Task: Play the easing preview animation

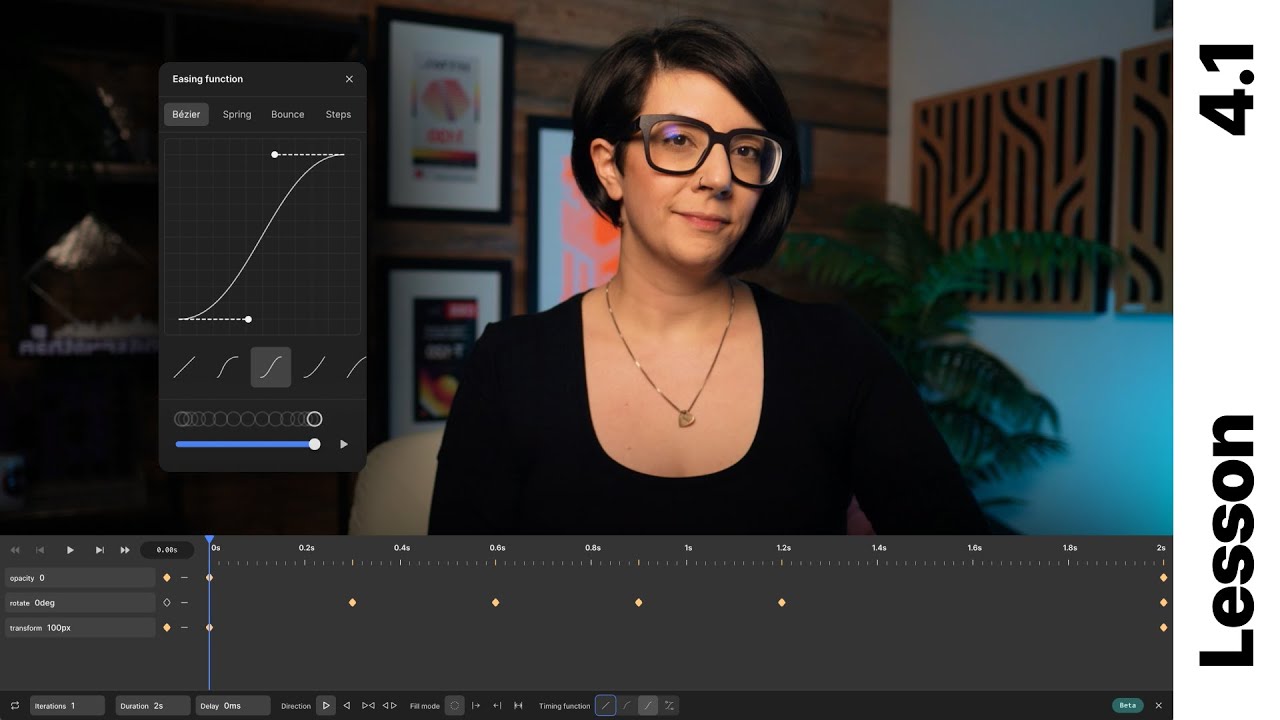Action: [x=344, y=444]
